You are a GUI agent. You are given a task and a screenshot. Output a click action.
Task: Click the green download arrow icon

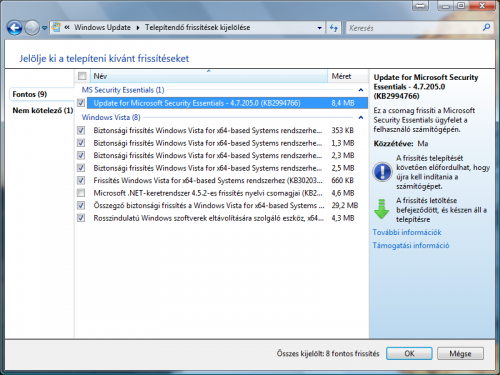(x=381, y=209)
